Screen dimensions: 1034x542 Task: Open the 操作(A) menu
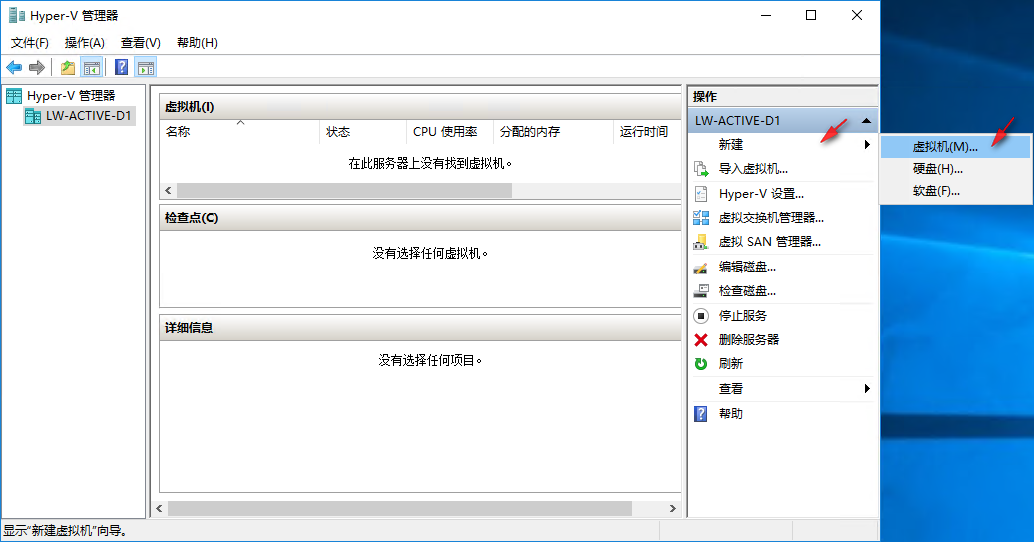(84, 43)
